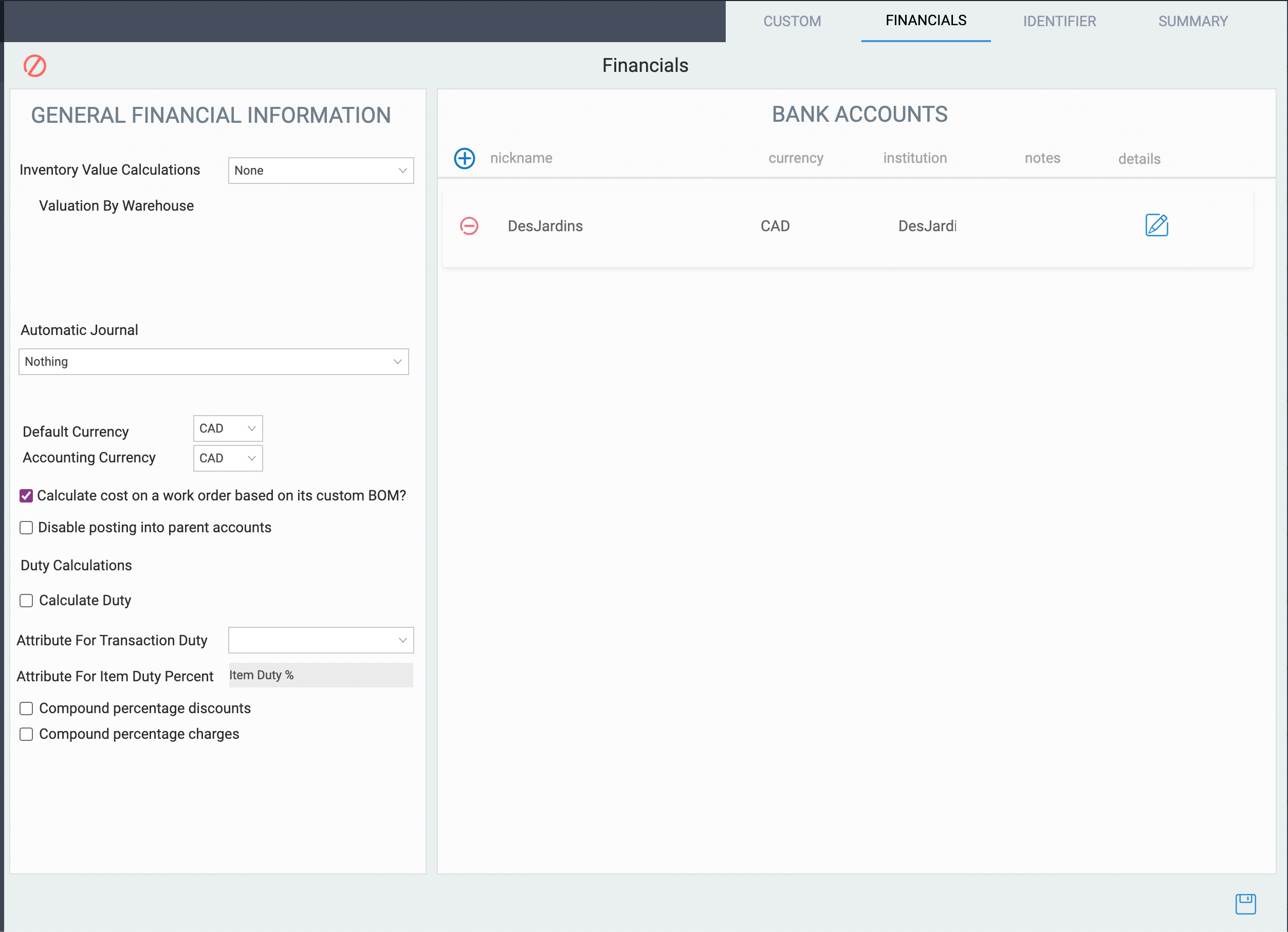Open Inventory Value Calculations dropdown
Viewport: 1288px width, 932px height.
[x=321, y=171]
